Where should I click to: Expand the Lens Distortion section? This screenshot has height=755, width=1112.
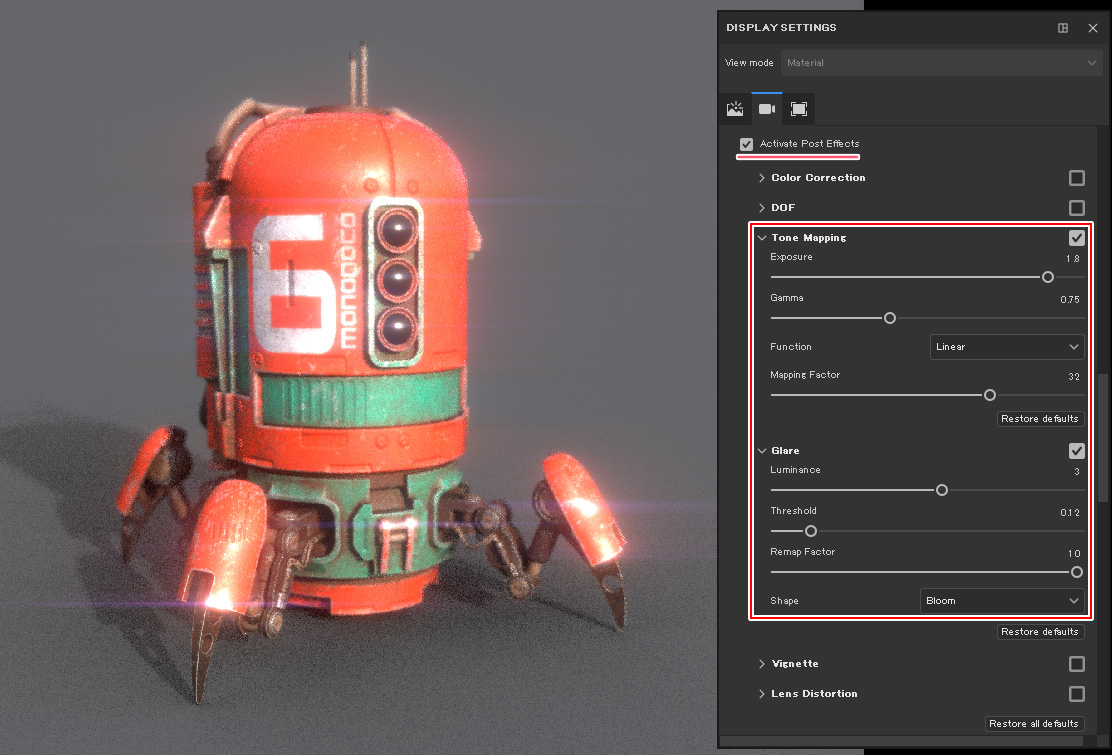[x=762, y=694]
